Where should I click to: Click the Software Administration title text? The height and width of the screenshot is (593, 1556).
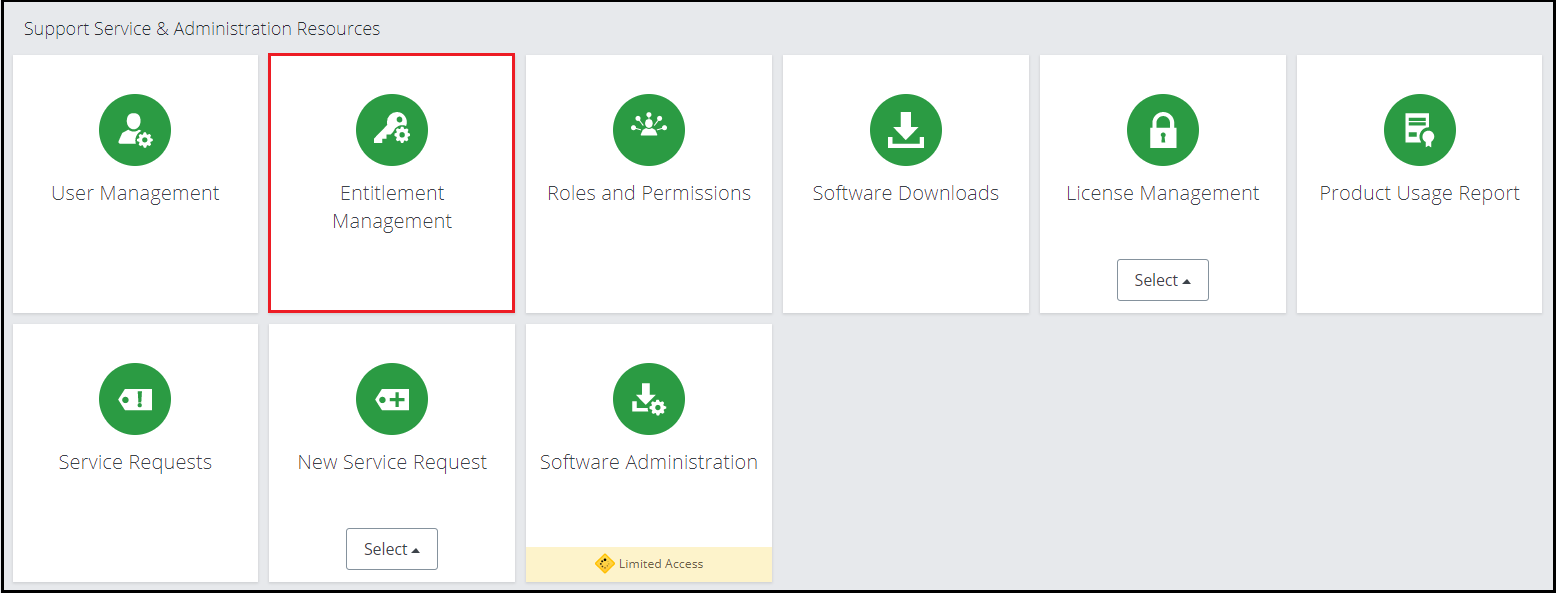click(649, 462)
